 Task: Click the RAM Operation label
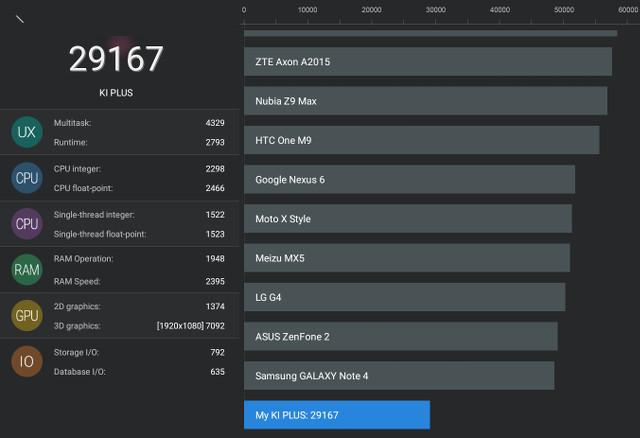[x=84, y=258]
